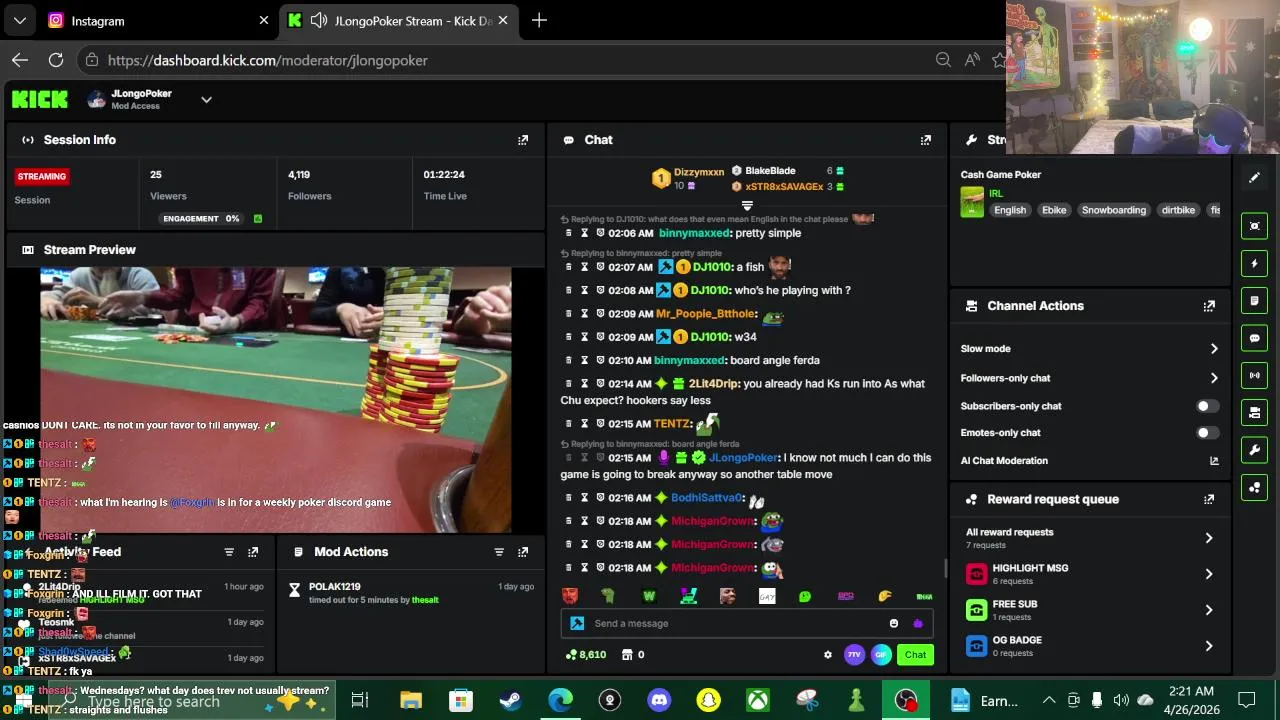Viewport: 1280px width, 720px height.
Task: Expand OG BADGE reward requests
Action: [x=1209, y=646]
